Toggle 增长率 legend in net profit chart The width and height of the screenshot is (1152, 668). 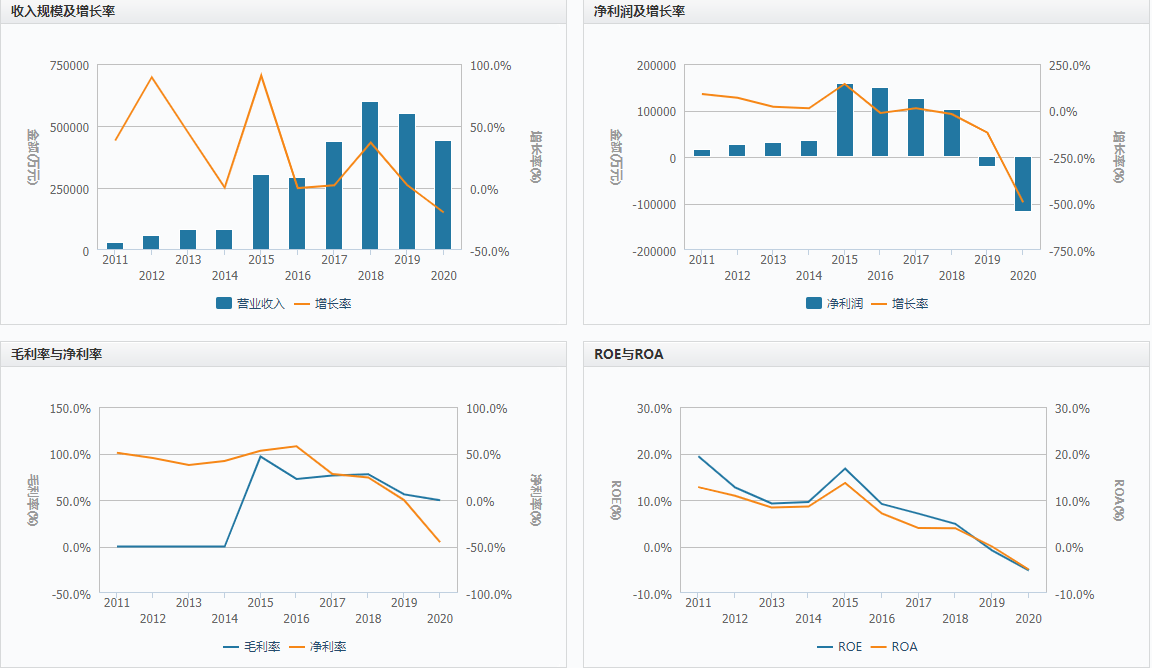(x=900, y=304)
